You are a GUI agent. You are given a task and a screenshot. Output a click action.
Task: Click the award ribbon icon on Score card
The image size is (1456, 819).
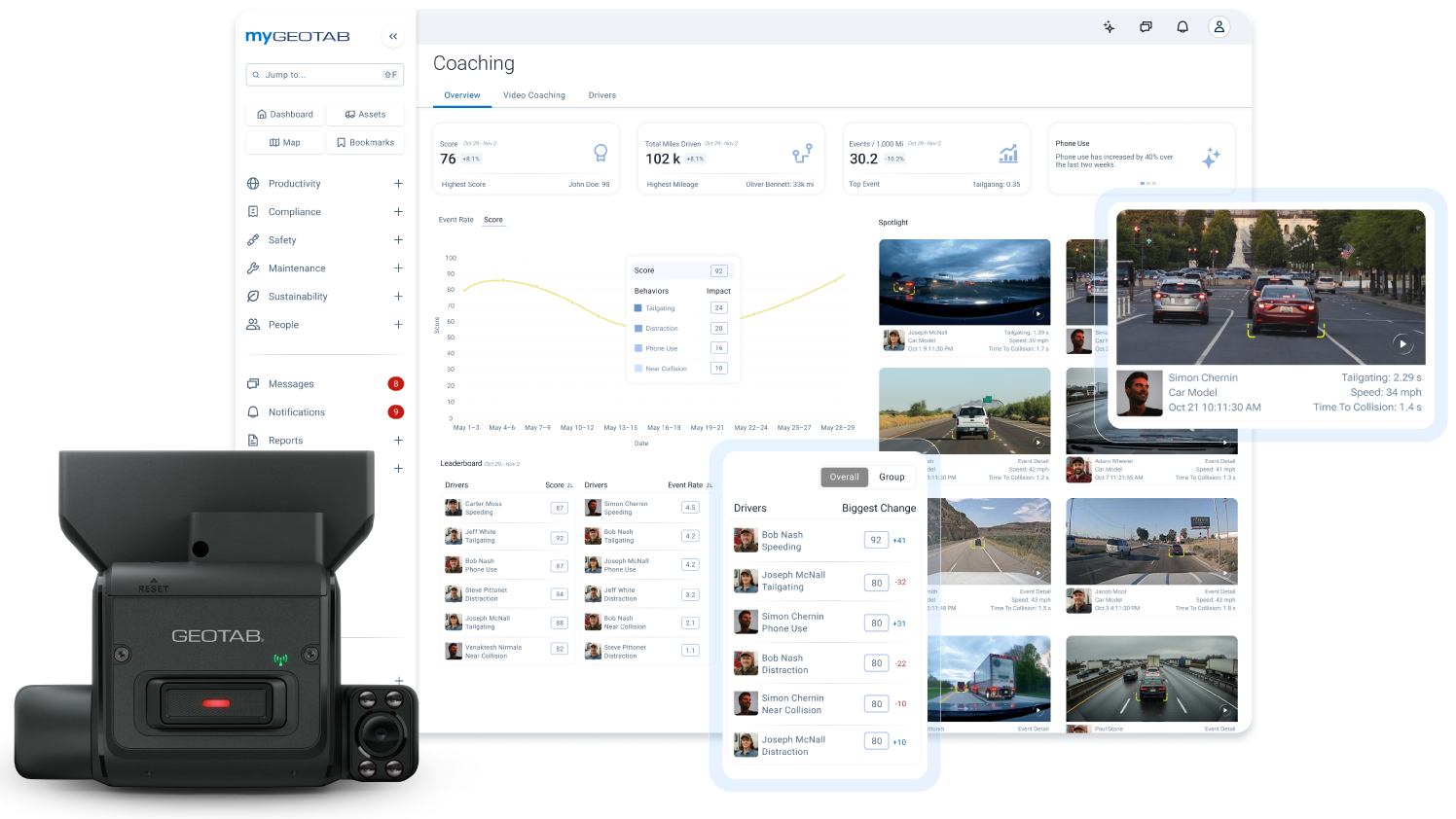coord(601,154)
